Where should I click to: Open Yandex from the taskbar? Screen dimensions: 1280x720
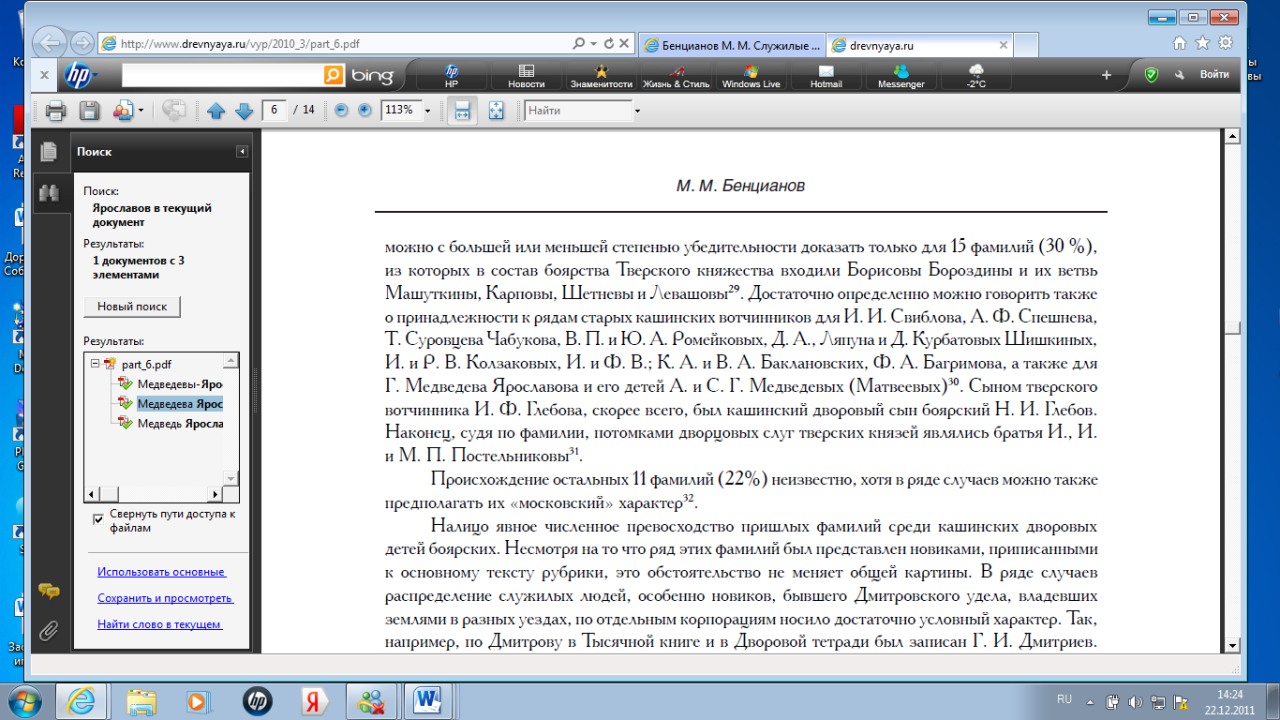316,700
